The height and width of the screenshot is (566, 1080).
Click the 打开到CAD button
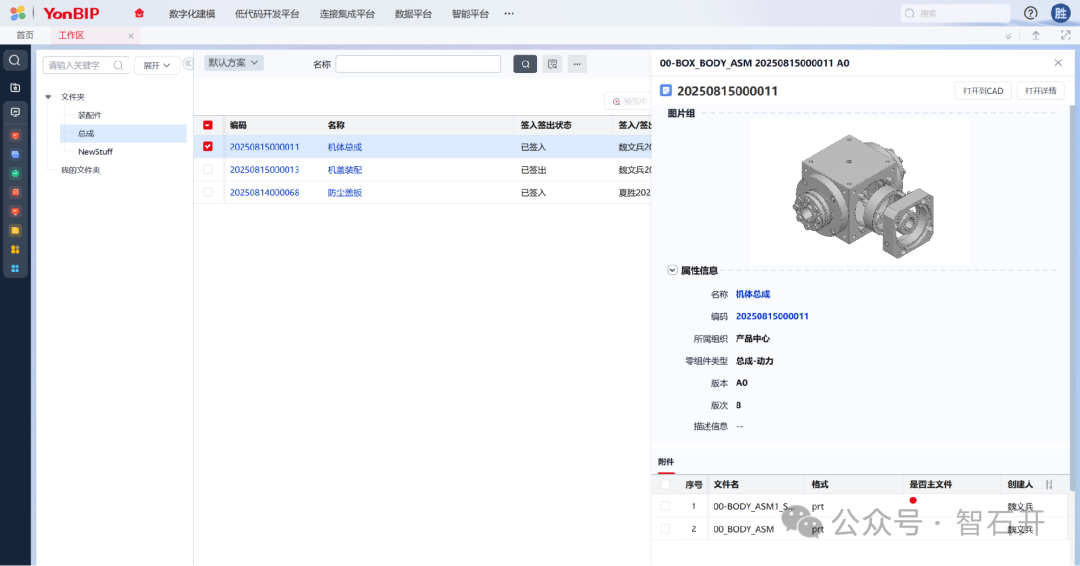[982, 91]
